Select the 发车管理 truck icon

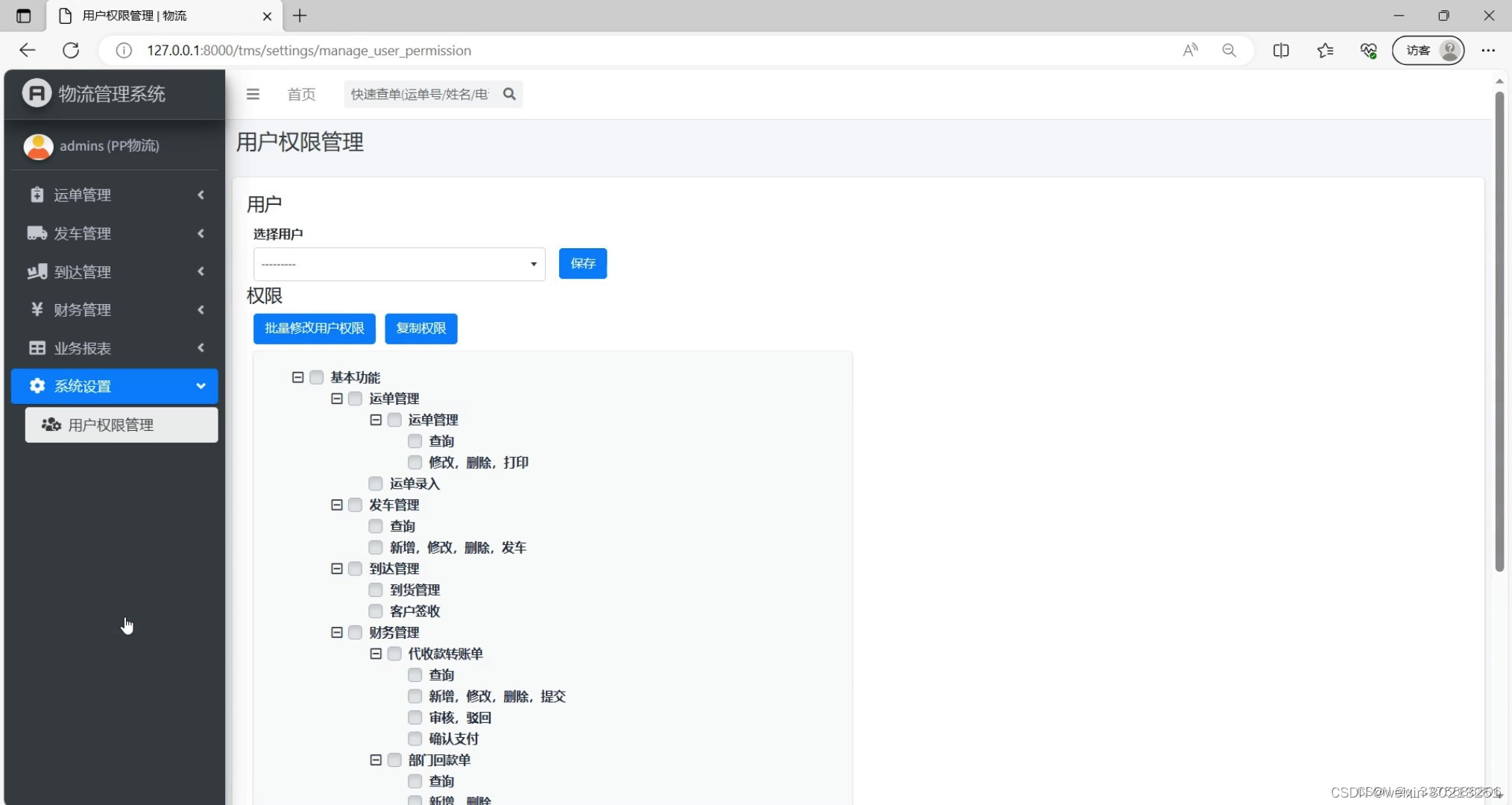click(36, 233)
